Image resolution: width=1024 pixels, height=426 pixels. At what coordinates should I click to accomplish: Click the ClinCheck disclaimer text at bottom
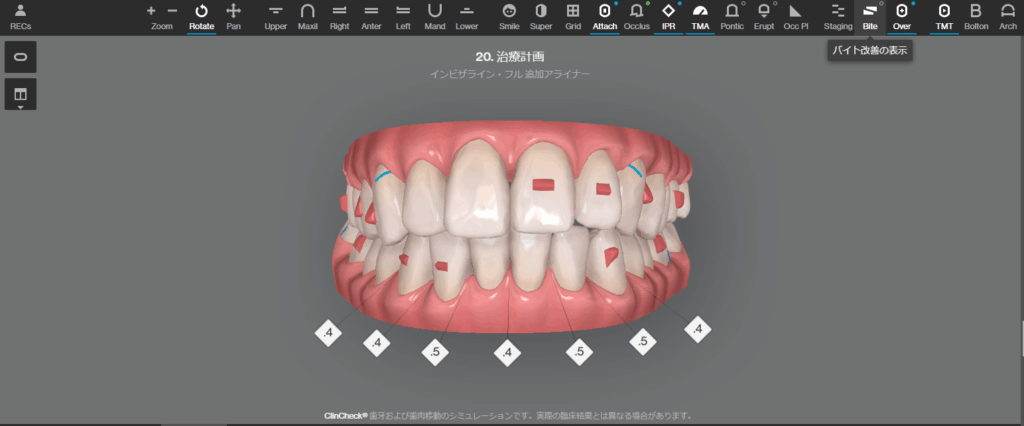(x=508, y=416)
